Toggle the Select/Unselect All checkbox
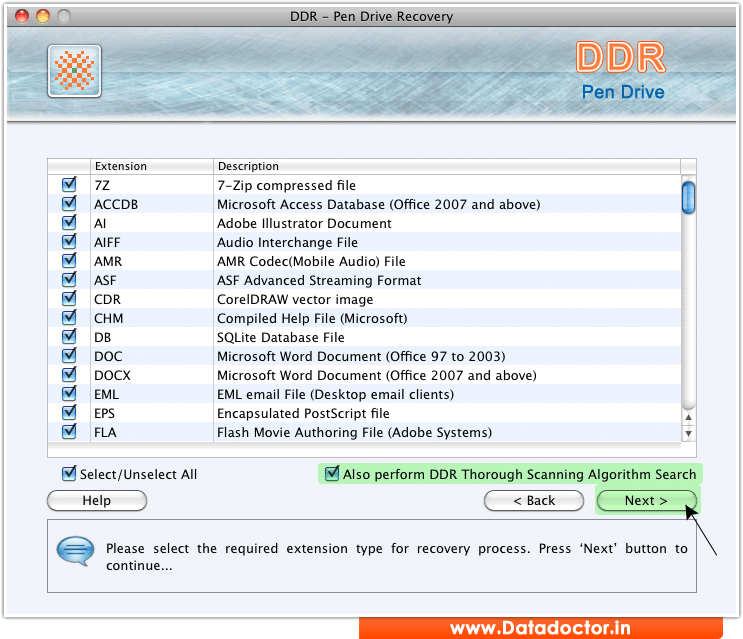Viewport: 743px width, 639px height. [x=69, y=473]
